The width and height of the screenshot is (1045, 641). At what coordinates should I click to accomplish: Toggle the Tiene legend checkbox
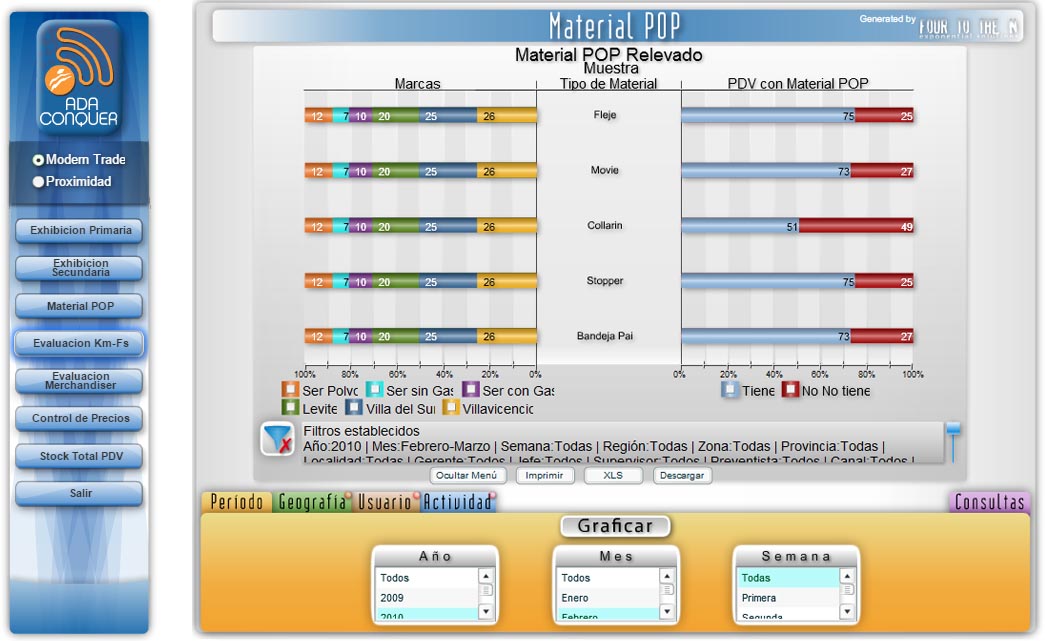click(730, 389)
